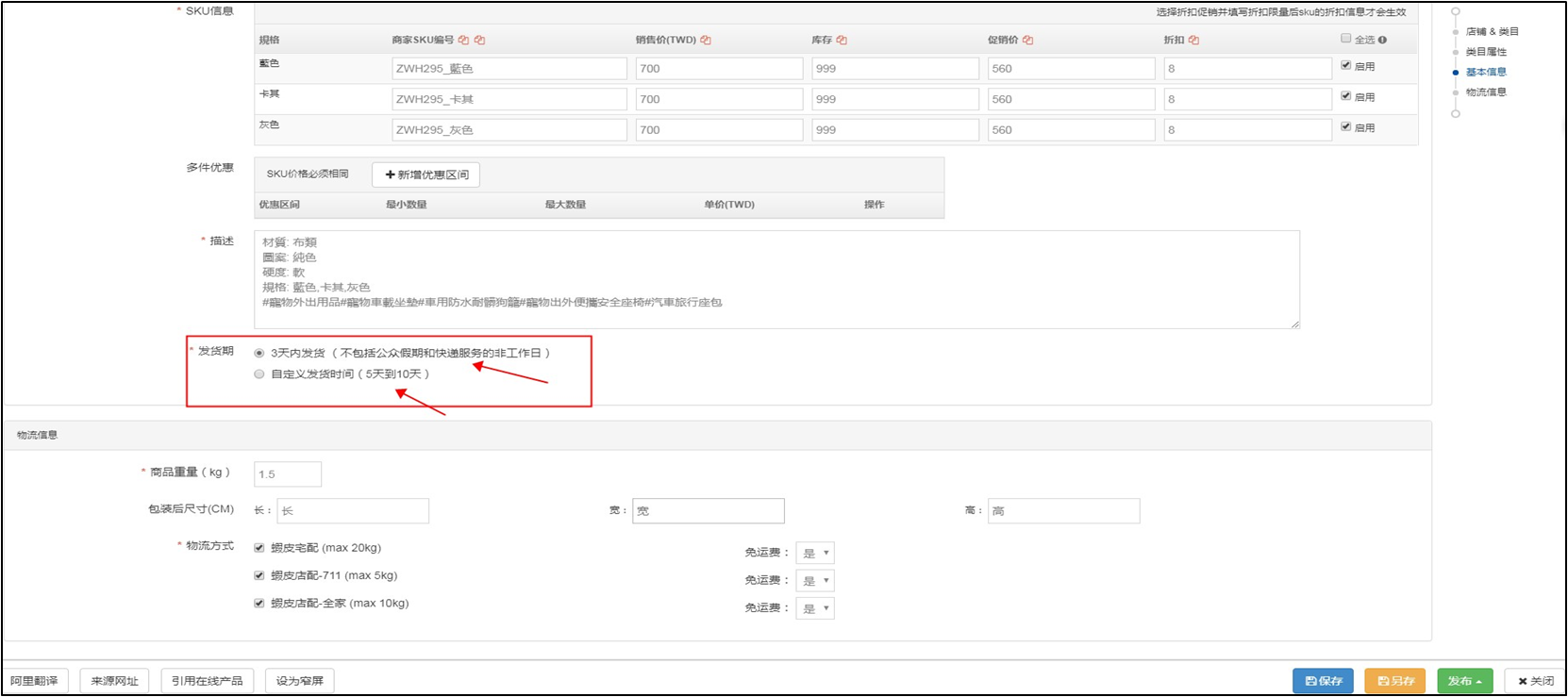Uncheck the 蝦皮店配-711 shipping method
This screenshot has height=697, width=1568.
click(259, 575)
